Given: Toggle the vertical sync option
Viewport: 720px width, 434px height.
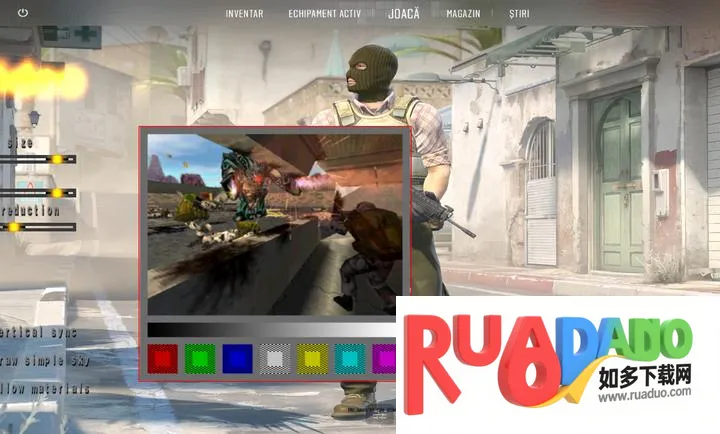Looking at the screenshot, I should click(x=40, y=333).
